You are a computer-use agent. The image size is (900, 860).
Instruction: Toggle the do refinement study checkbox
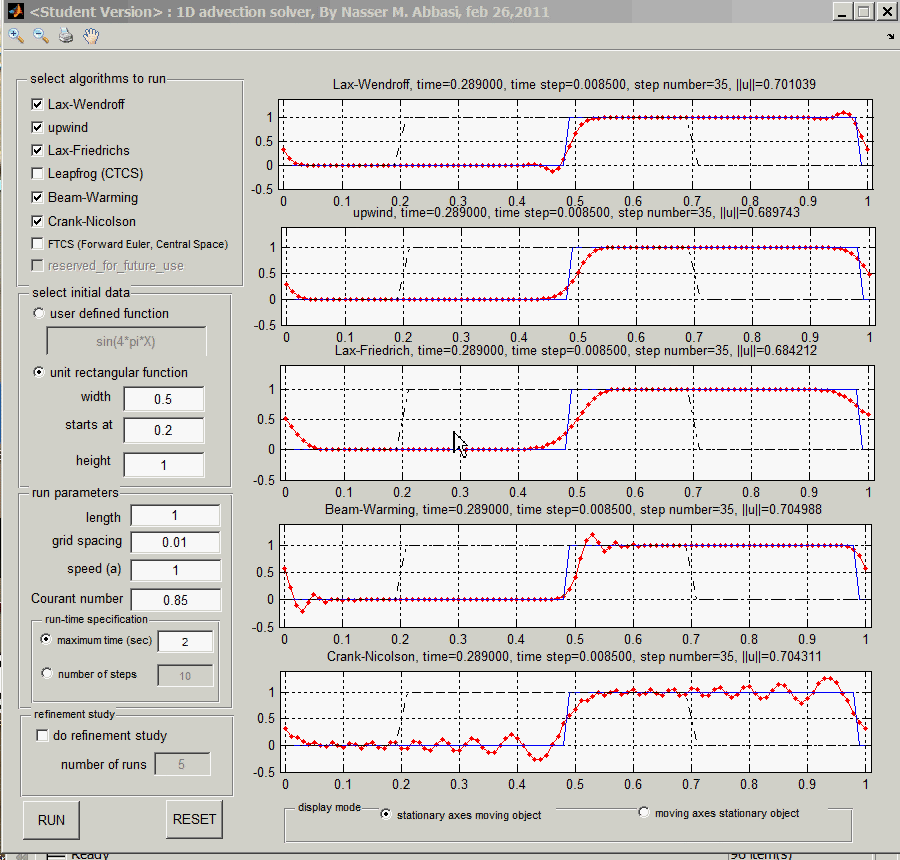(42, 736)
